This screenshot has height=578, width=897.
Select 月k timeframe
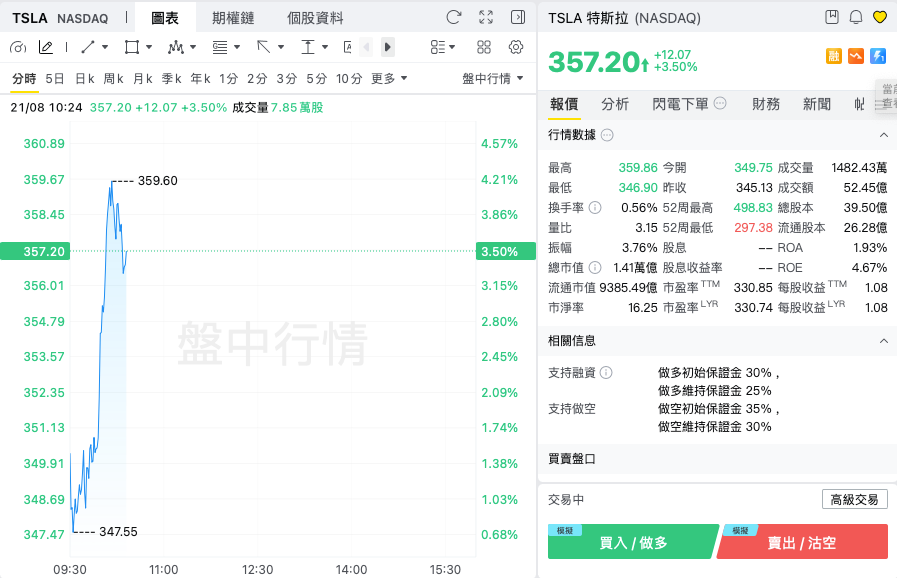point(142,78)
